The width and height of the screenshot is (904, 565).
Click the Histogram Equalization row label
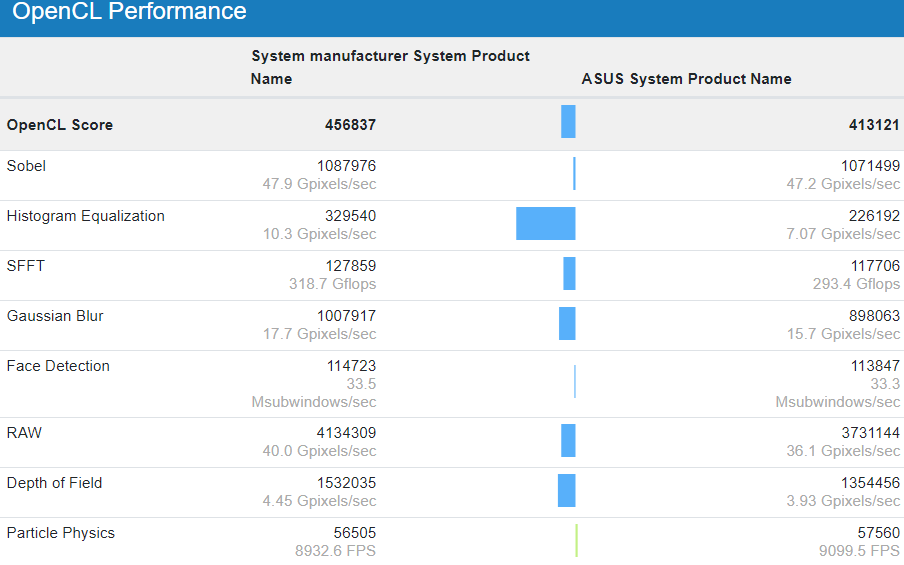85,216
